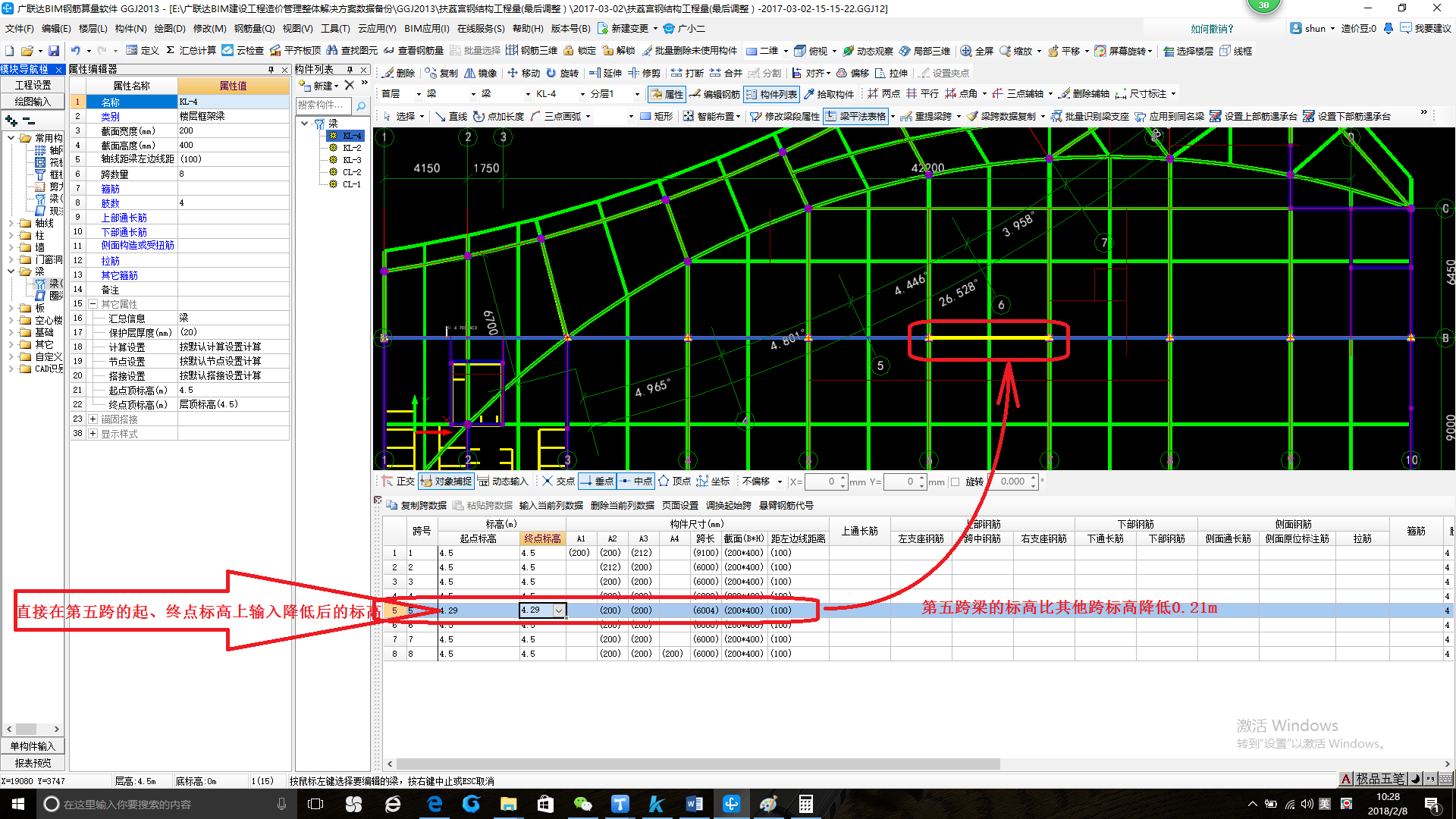
Task: Expand the 显示样式 property group
Action: 93,434
